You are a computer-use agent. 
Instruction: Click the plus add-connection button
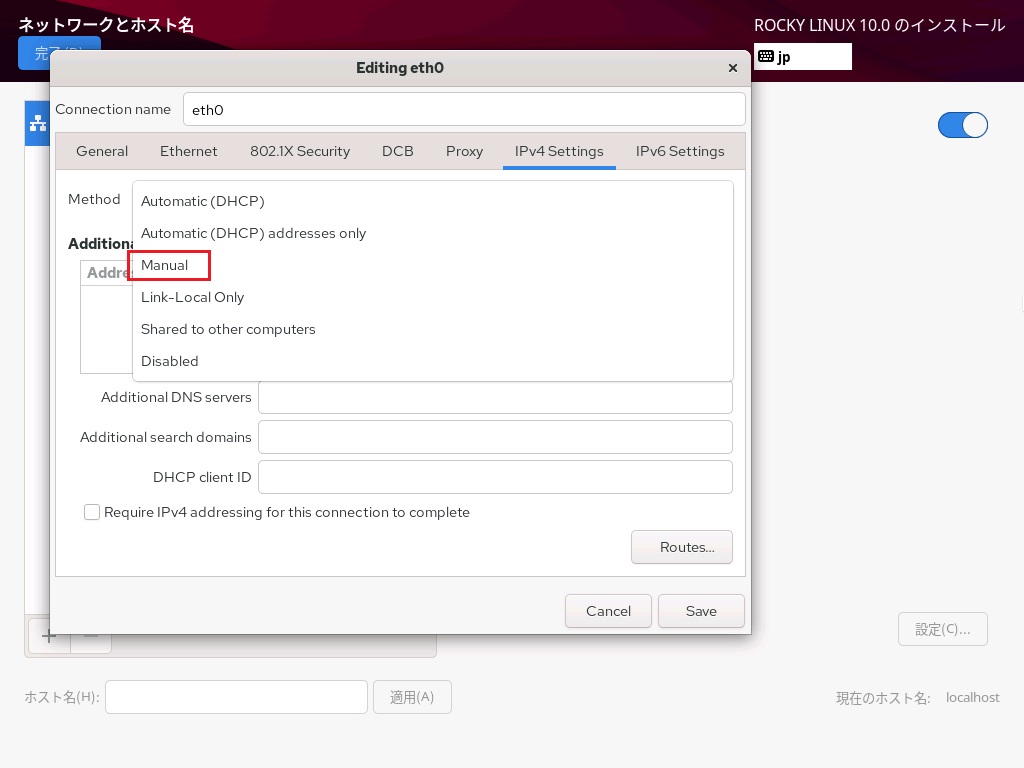pyautogui.click(x=48, y=636)
